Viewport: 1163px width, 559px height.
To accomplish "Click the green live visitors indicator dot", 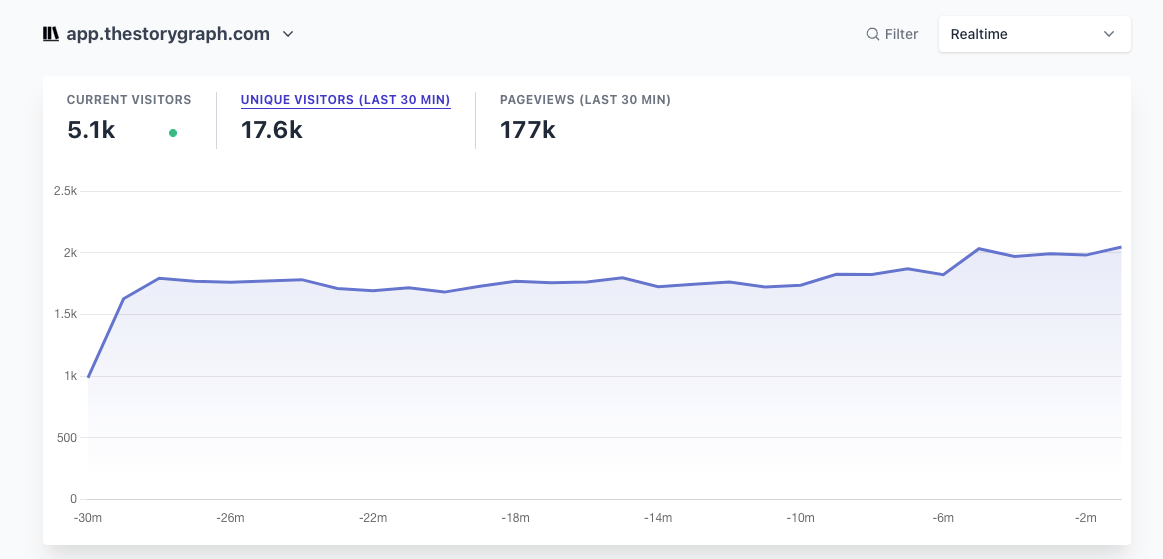I will point(173,133).
